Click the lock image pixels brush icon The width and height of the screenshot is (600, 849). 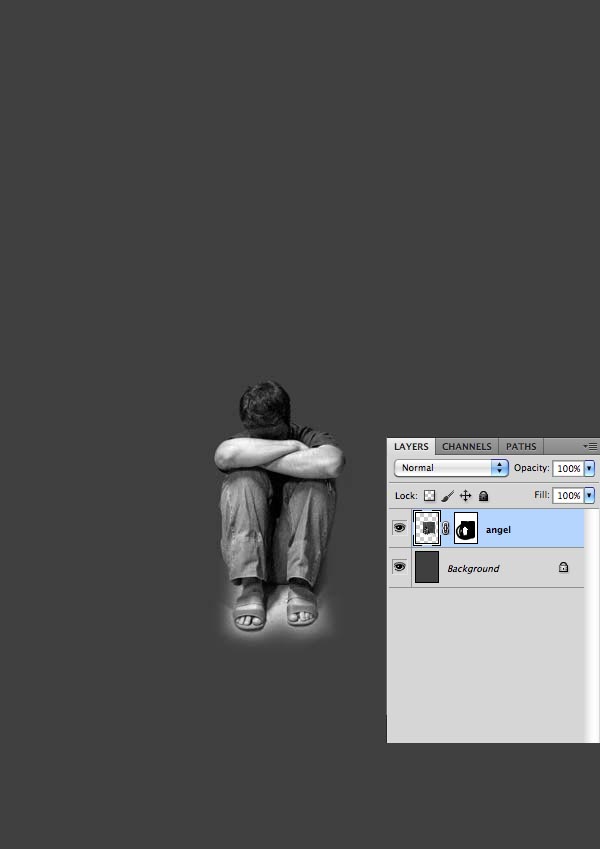click(x=447, y=495)
